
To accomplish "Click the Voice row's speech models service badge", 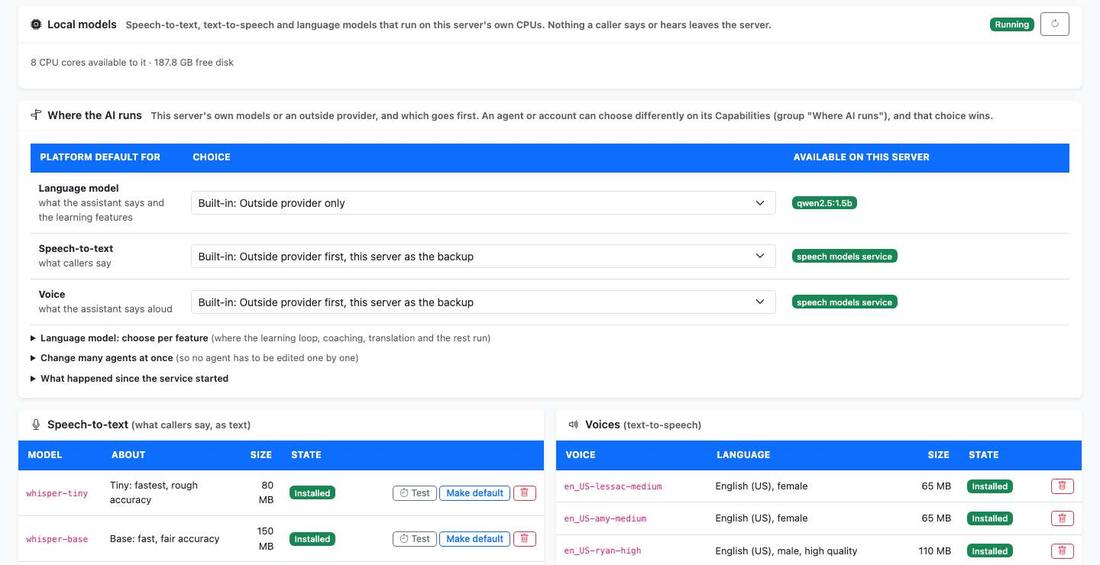I will click(x=845, y=302).
